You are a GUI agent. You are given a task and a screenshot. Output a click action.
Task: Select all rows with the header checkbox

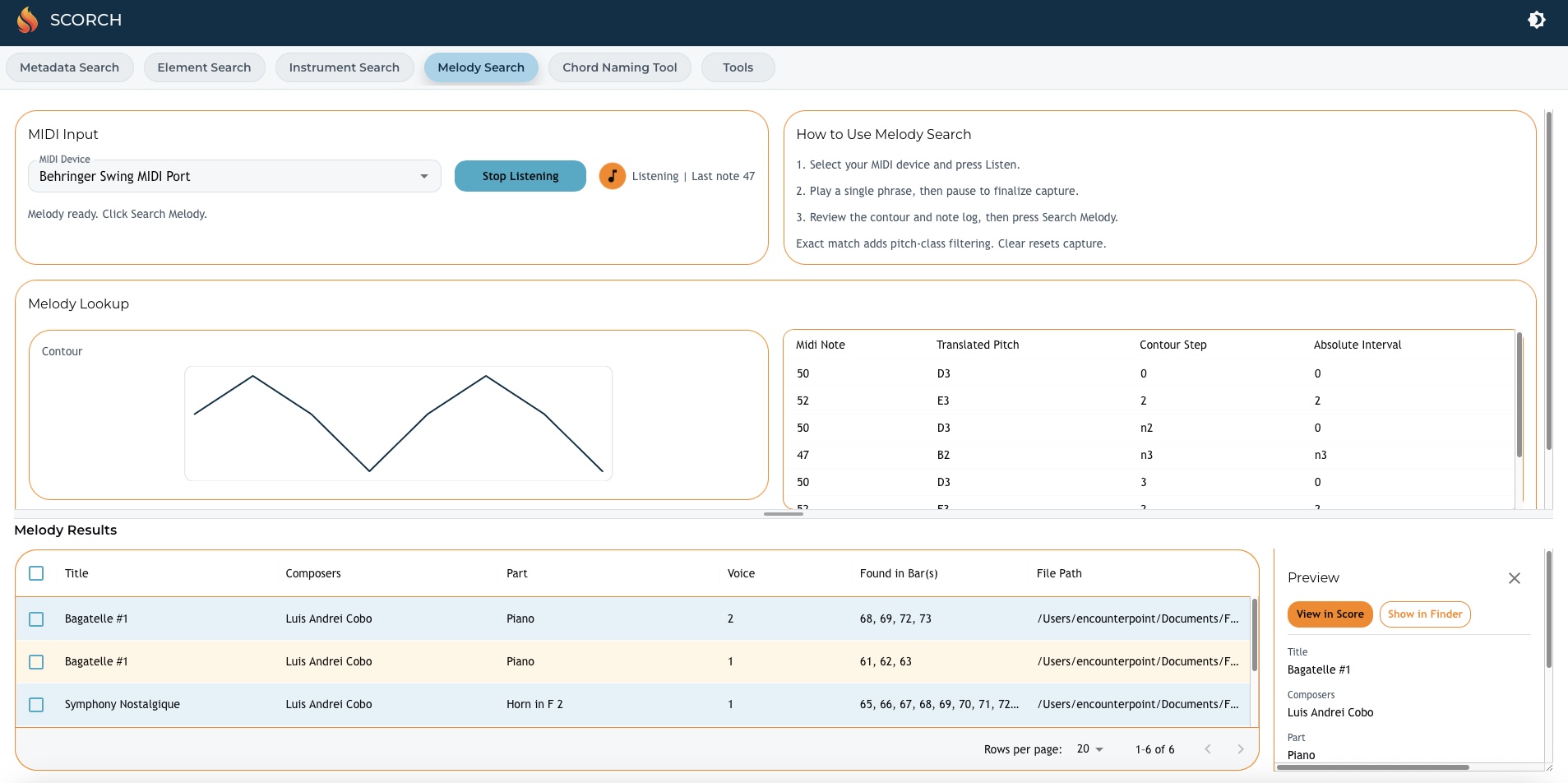pos(36,573)
